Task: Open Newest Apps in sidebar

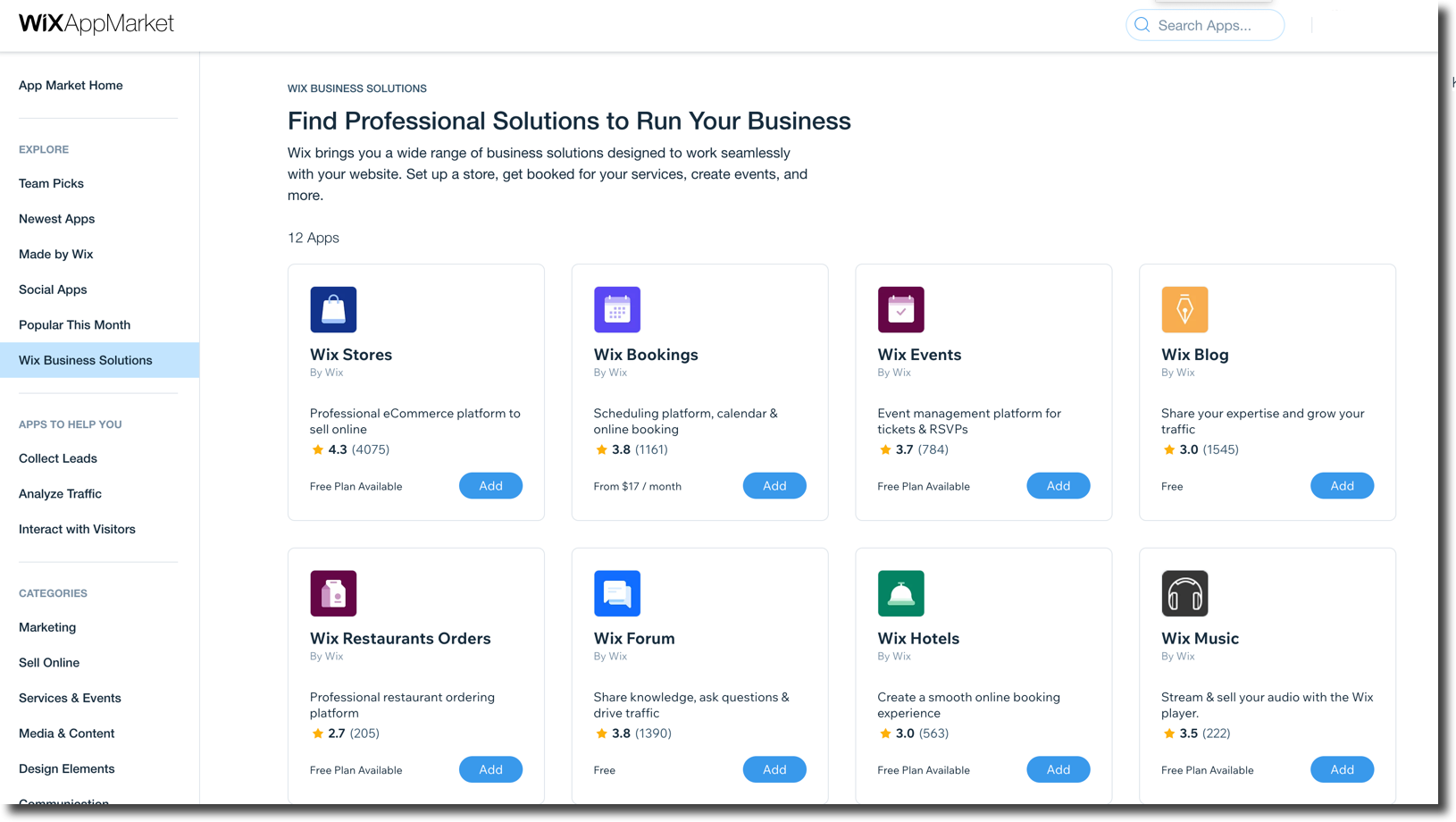Action: tap(56, 219)
